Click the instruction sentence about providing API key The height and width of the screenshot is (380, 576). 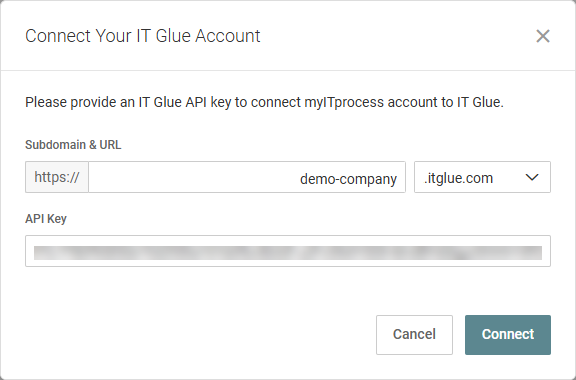coord(264,102)
